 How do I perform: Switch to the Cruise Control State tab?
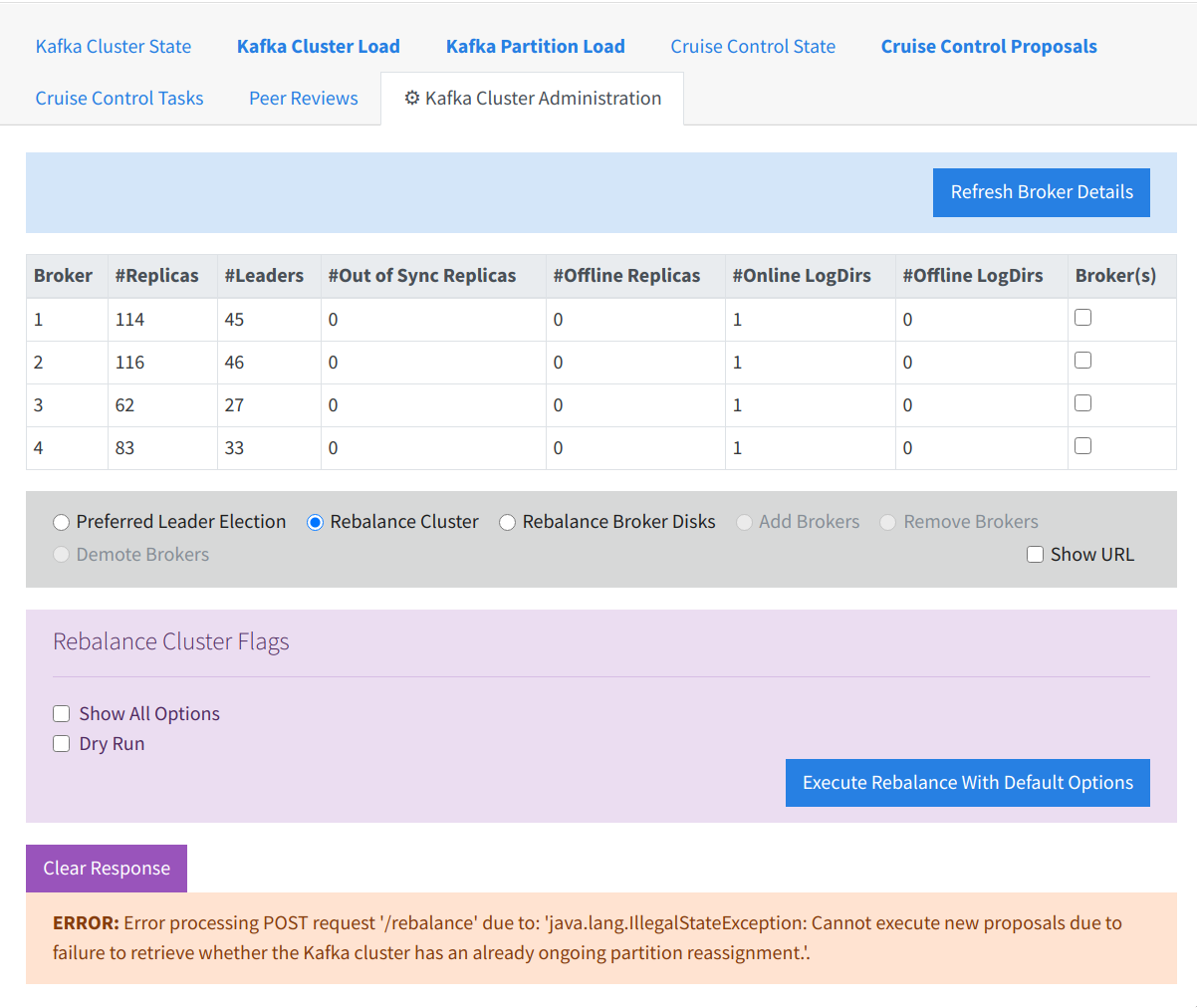click(x=752, y=46)
